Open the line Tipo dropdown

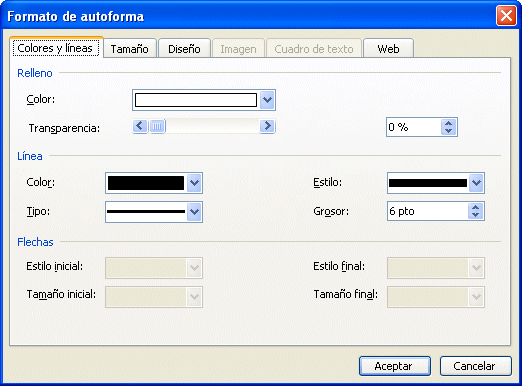coord(154,212)
